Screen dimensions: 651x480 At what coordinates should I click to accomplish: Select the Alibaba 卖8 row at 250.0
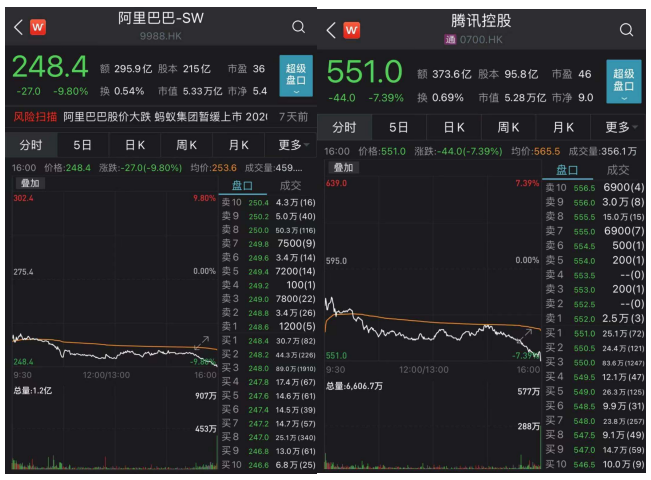[x=268, y=230]
